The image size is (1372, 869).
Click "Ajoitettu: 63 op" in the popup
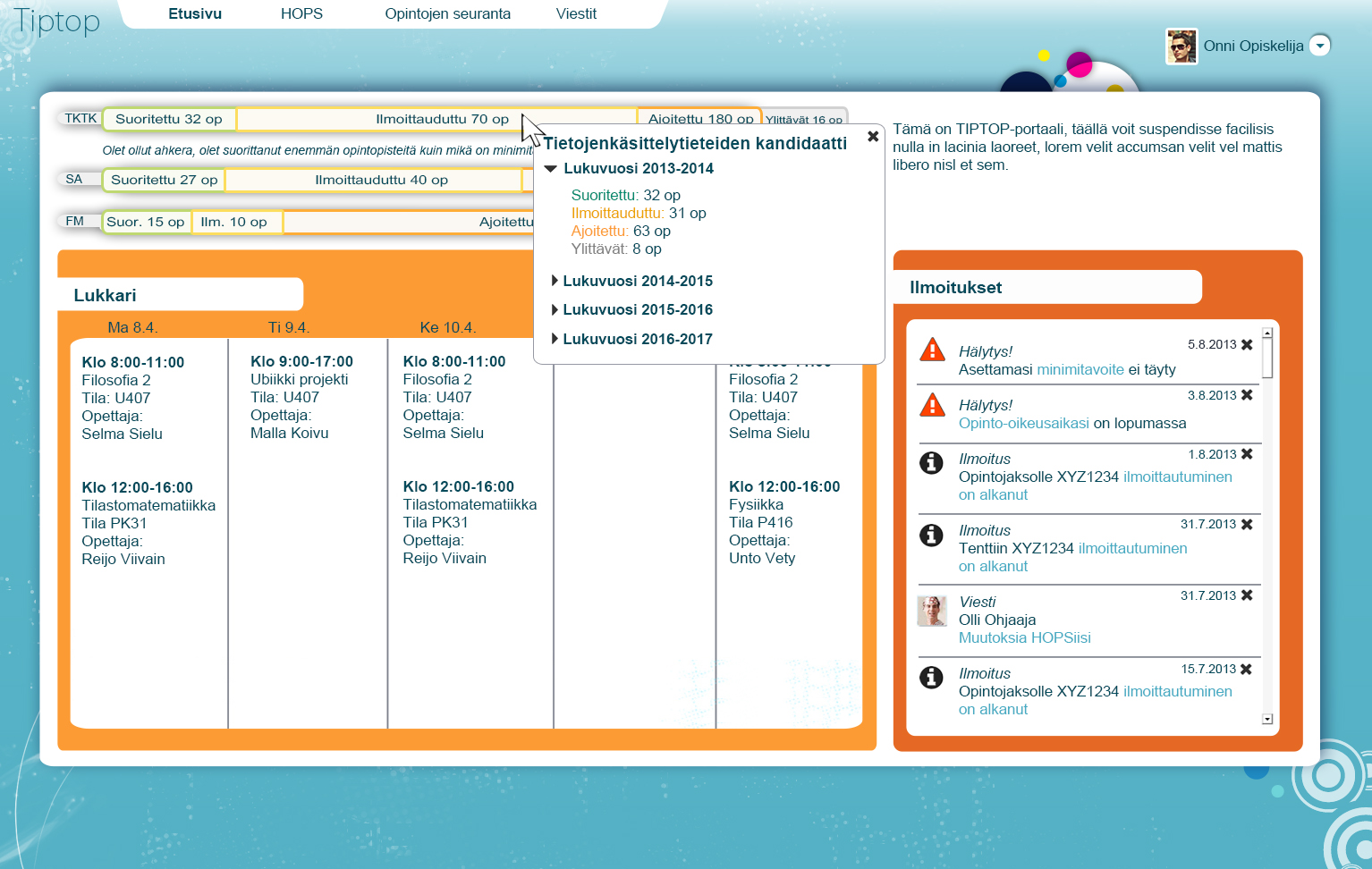coord(621,231)
